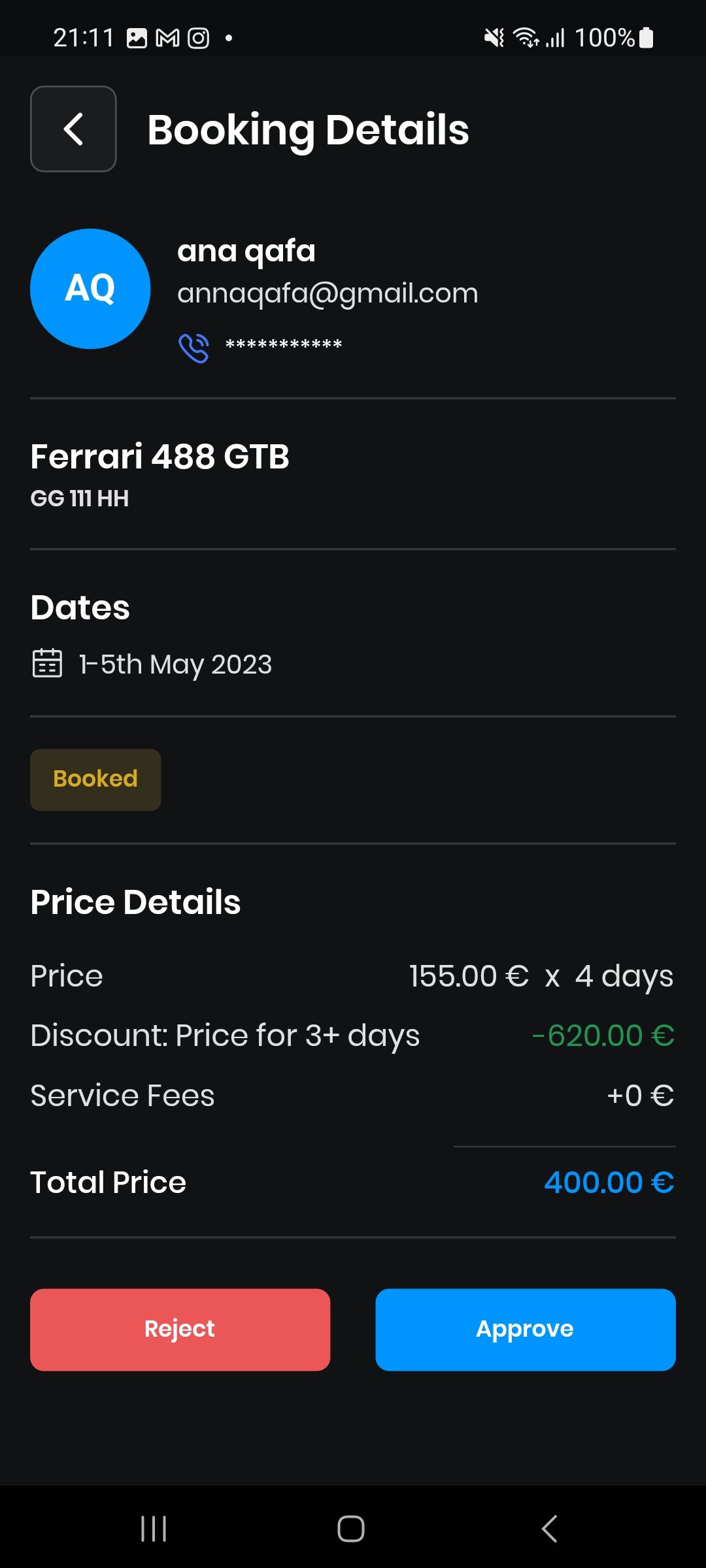Tap the AQ profile avatar
Viewport: 706px width, 1568px height.
click(x=90, y=289)
